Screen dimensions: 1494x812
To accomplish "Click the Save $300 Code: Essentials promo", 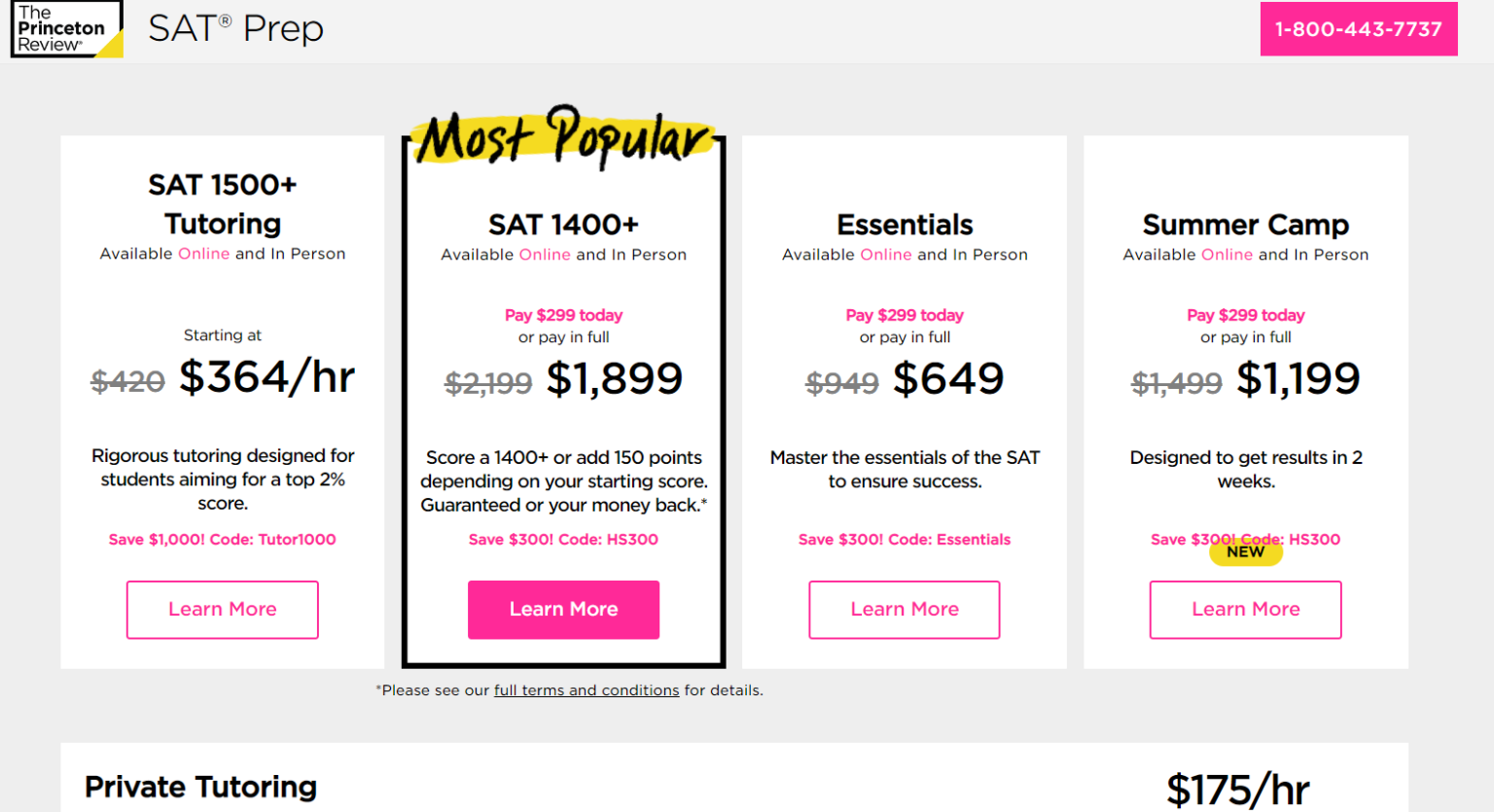I will coord(904,540).
